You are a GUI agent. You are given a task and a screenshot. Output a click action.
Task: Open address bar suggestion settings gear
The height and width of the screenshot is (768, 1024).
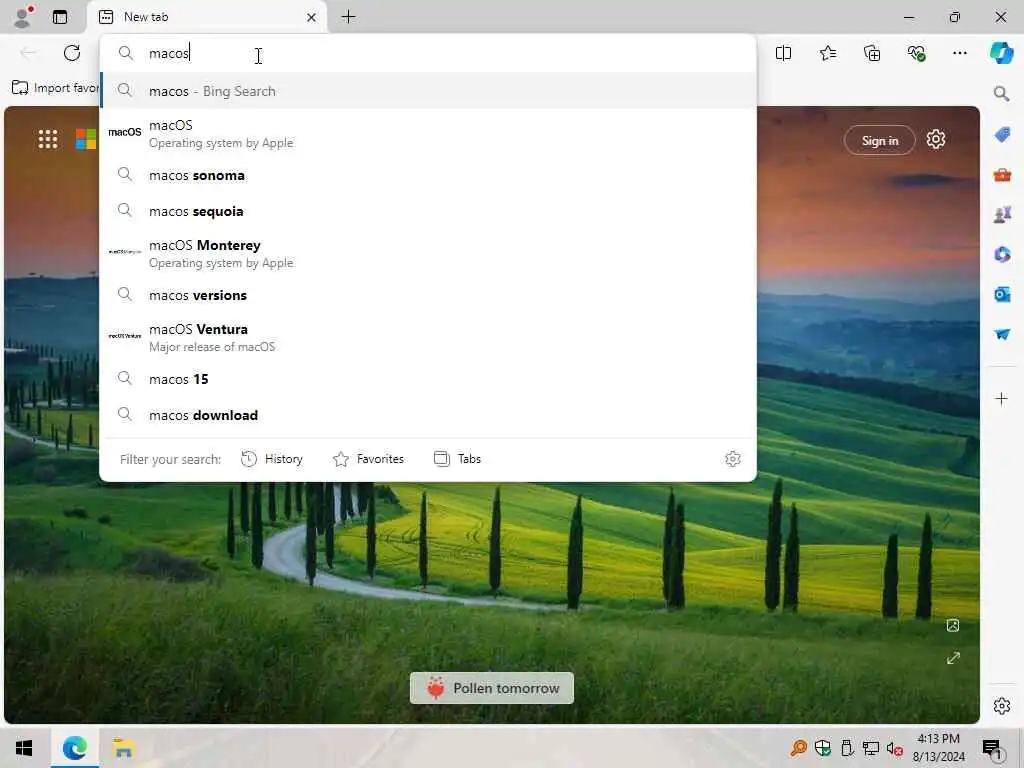click(x=733, y=459)
